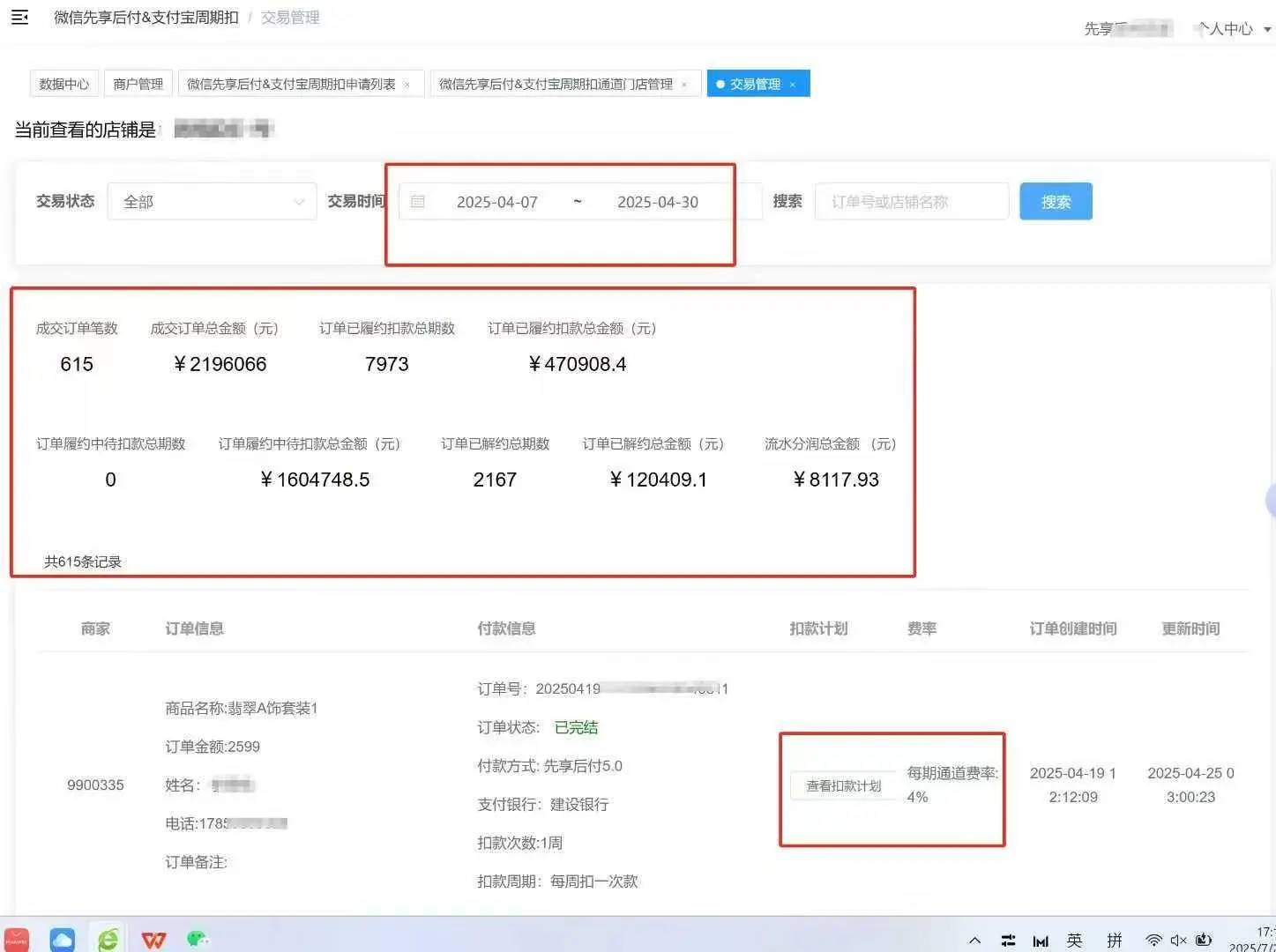Open the Huawei app in the taskbar
1276x952 pixels.
(16, 940)
